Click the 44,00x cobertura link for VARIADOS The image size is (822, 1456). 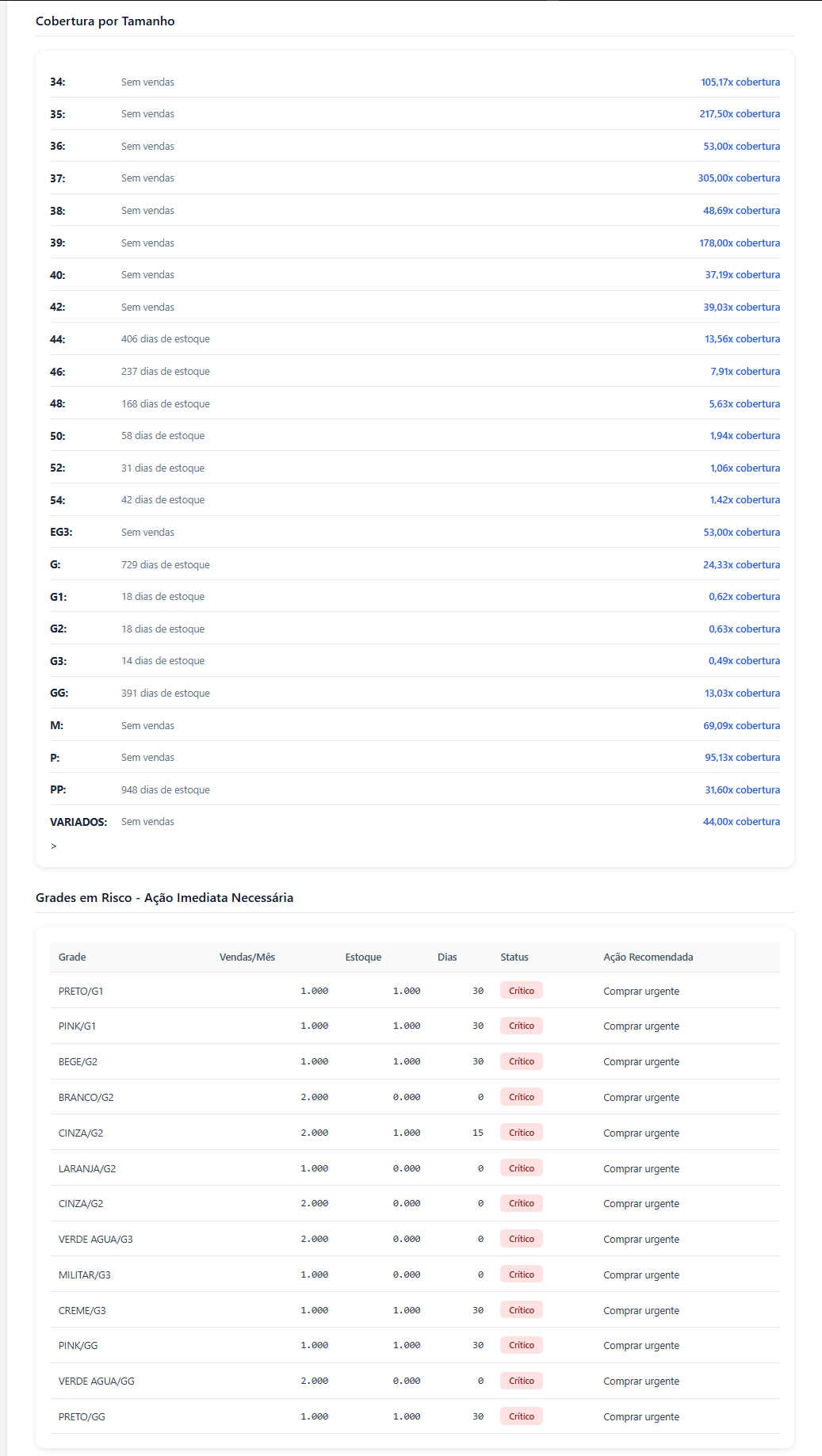741,822
